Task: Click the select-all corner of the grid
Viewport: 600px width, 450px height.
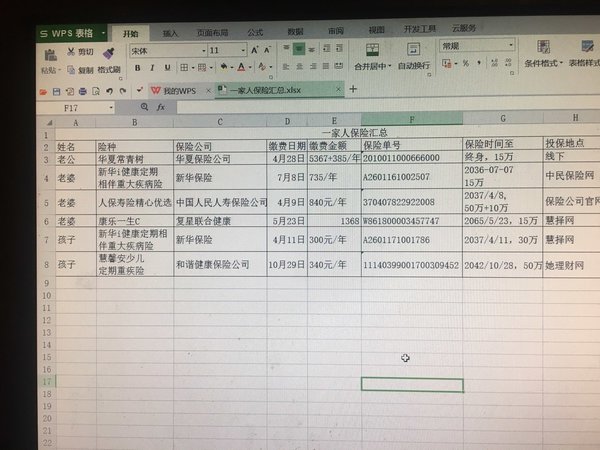Action: [x=49, y=123]
